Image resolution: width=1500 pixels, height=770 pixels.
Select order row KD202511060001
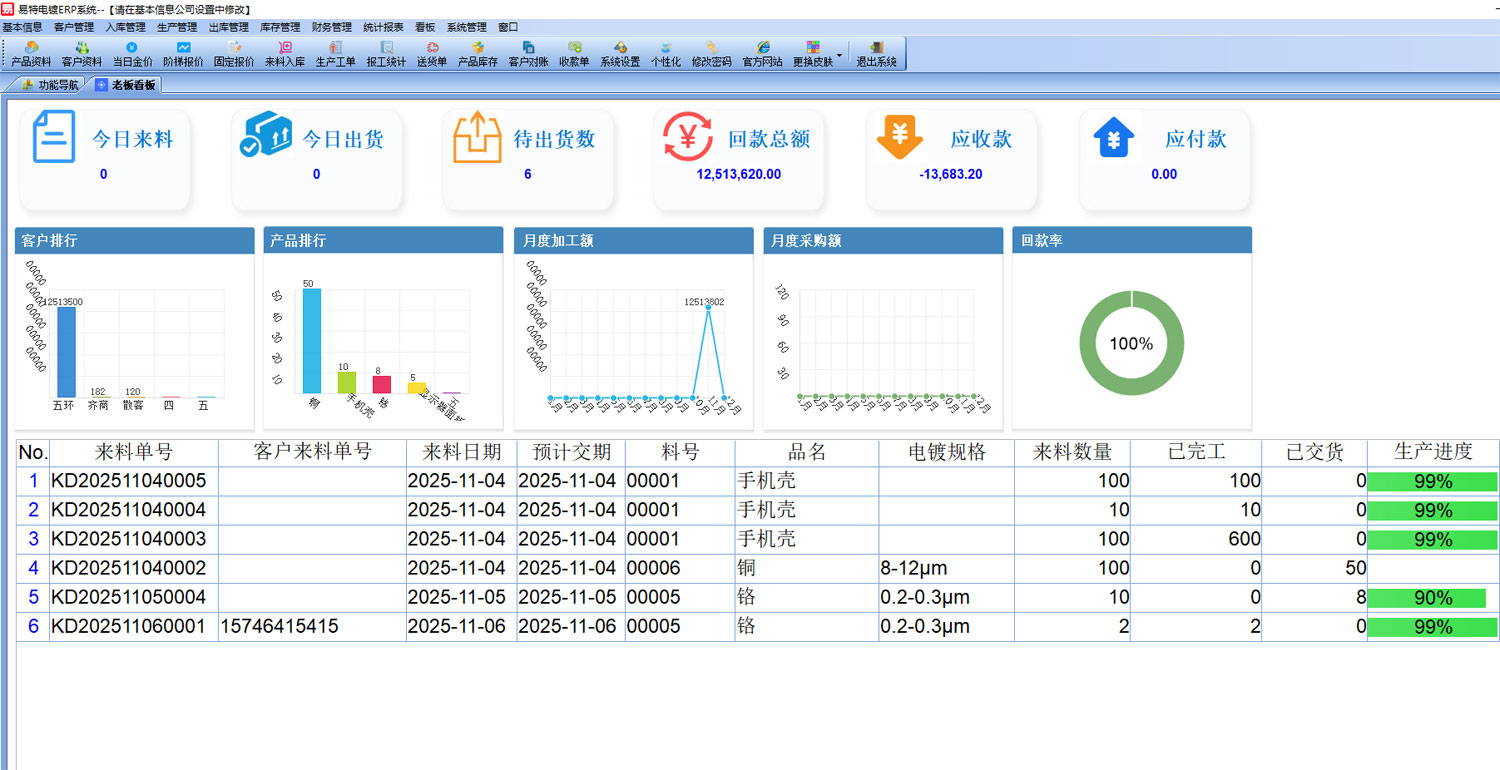point(129,627)
